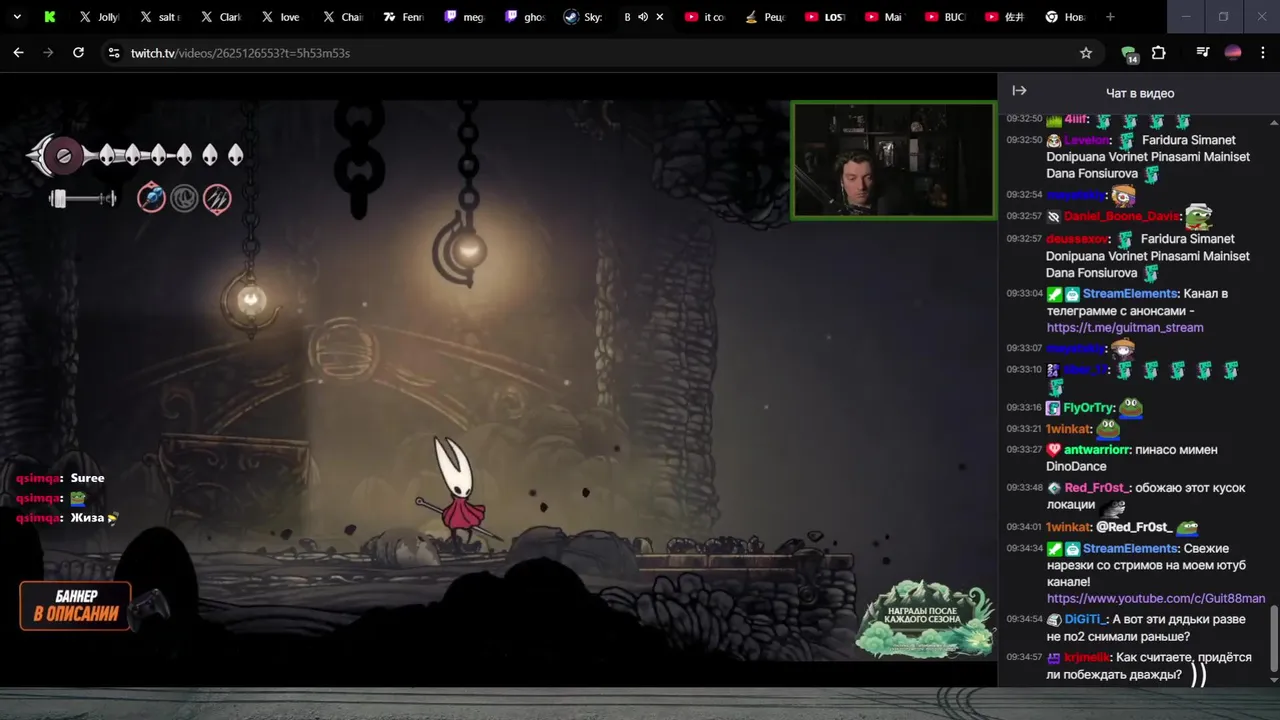
Task: Click the 'пинасо мимен DinoDance' message
Action: pos(1132,458)
